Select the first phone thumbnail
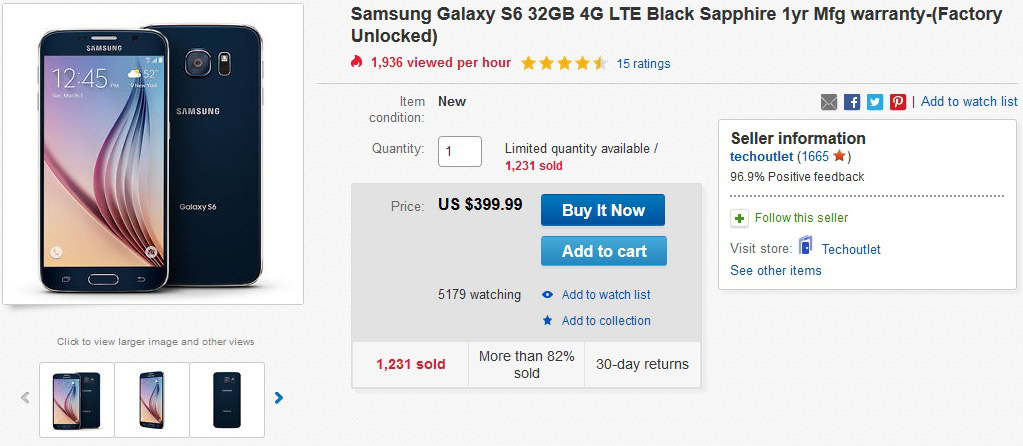The height and width of the screenshot is (446, 1023). pyautogui.click(x=77, y=399)
